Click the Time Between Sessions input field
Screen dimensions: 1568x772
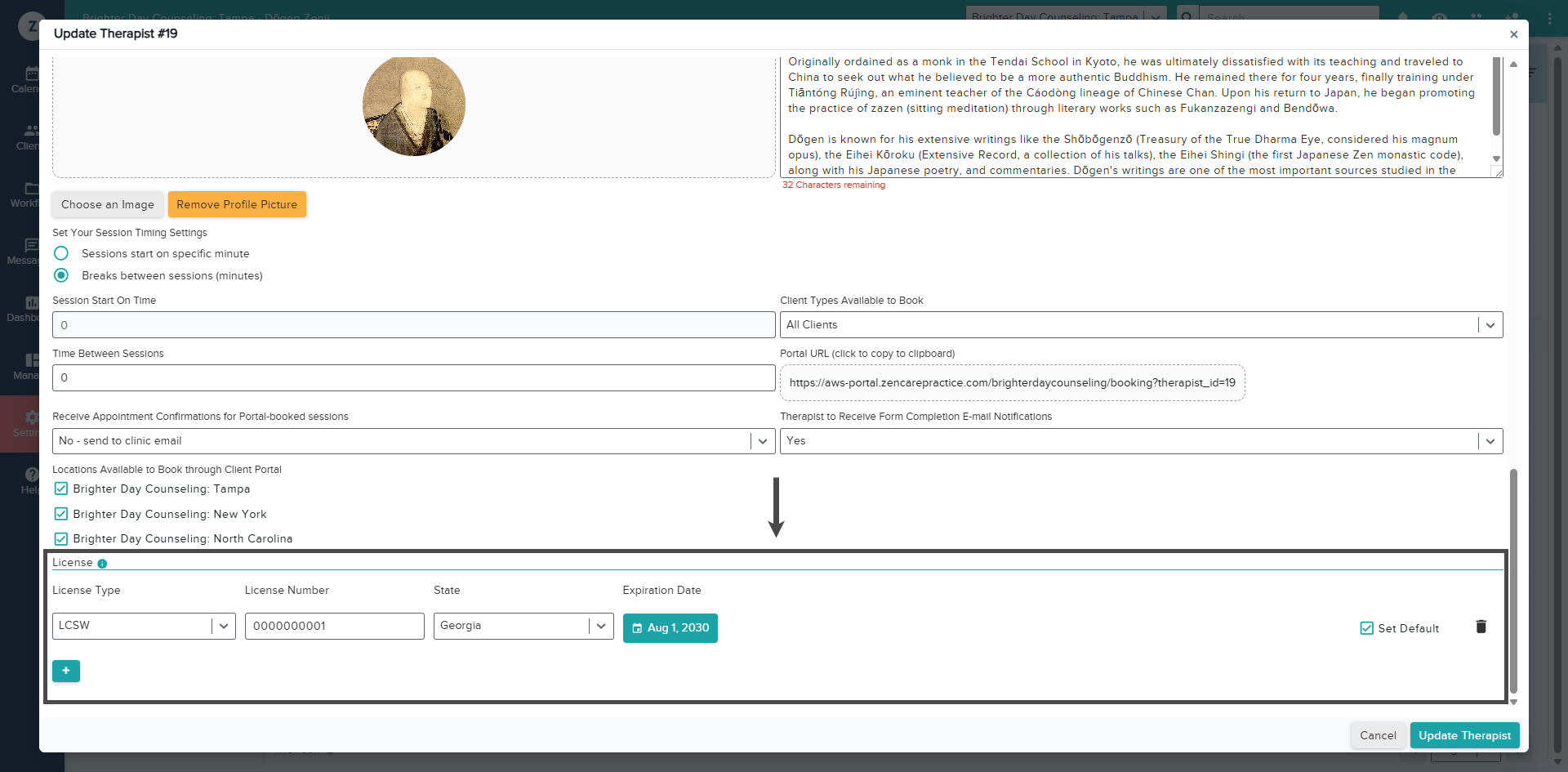(x=413, y=377)
